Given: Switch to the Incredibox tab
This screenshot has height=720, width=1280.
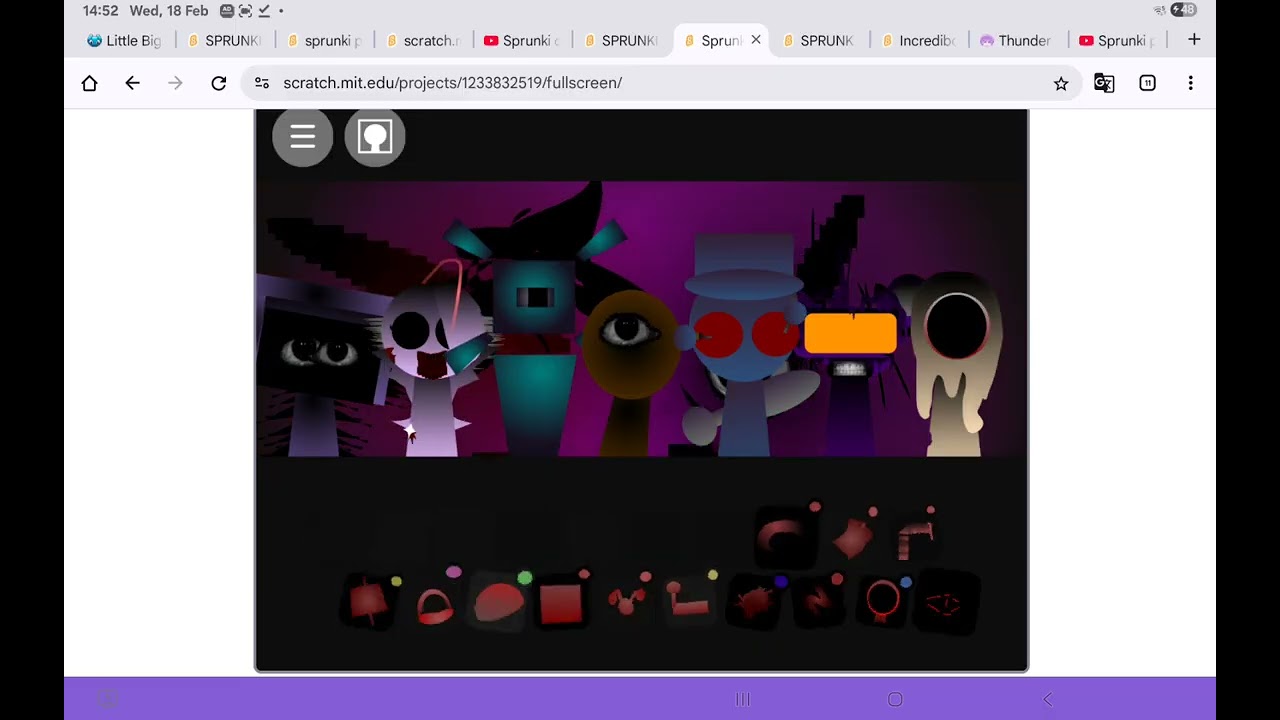Looking at the screenshot, I should coord(919,41).
